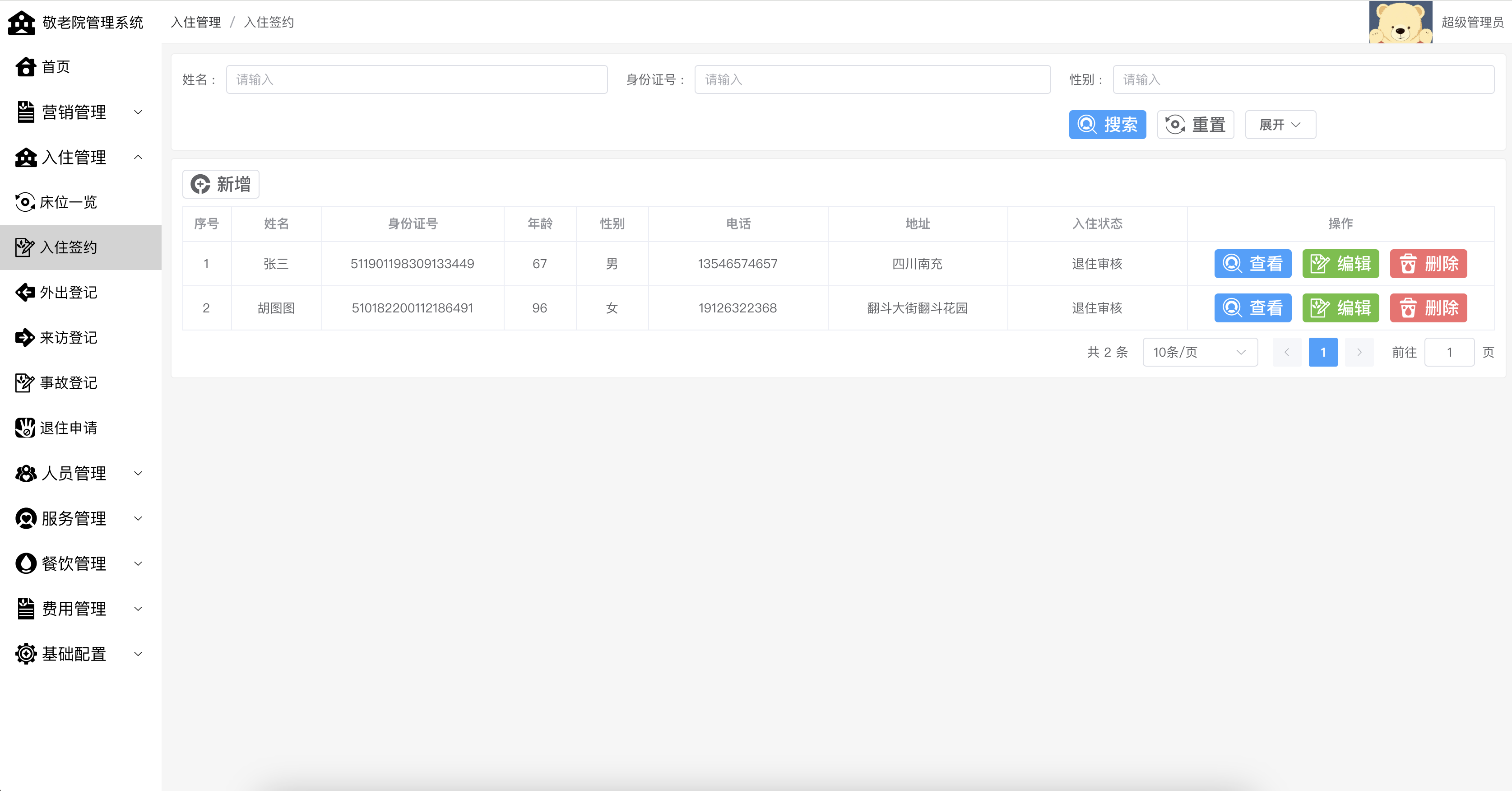Click the 敬老院管理系统 logo icon
The height and width of the screenshot is (791, 1512).
(x=22, y=23)
